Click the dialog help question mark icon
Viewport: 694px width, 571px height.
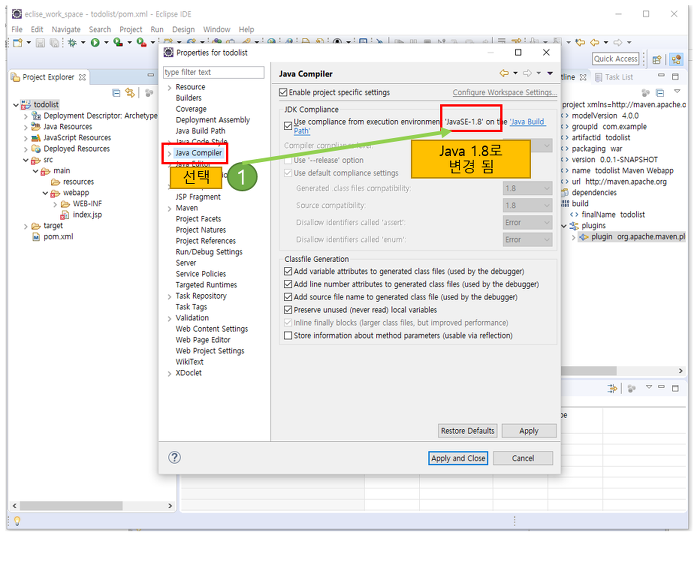(x=174, y=458)
